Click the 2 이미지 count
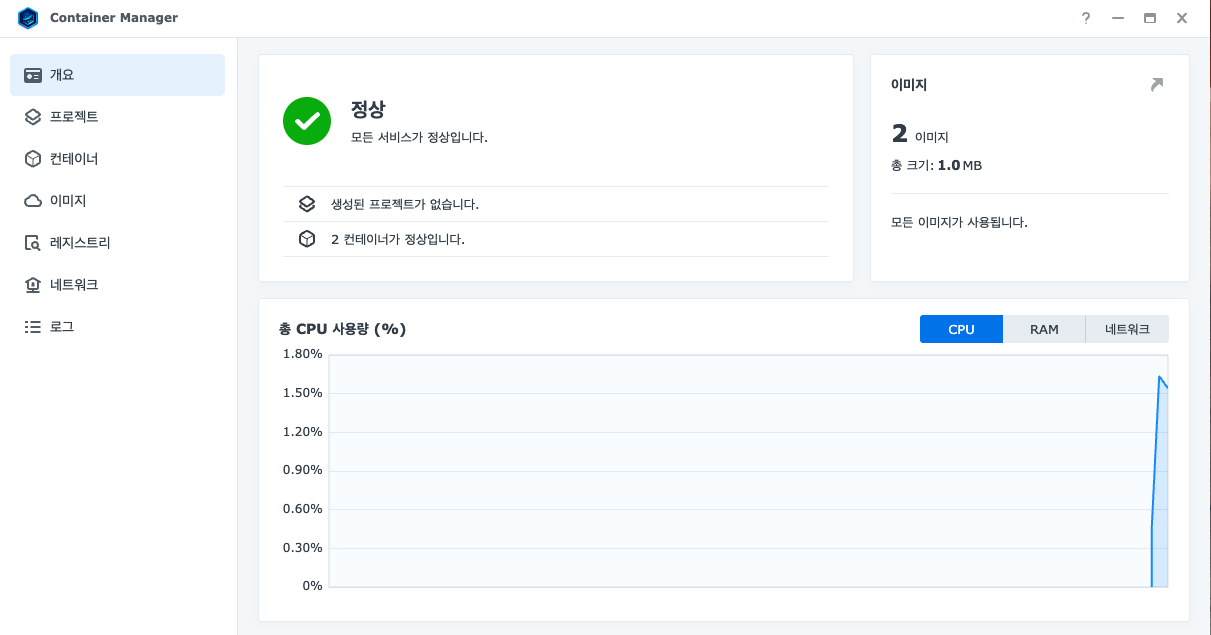The image size is (1211, 635). coord(920,134)
